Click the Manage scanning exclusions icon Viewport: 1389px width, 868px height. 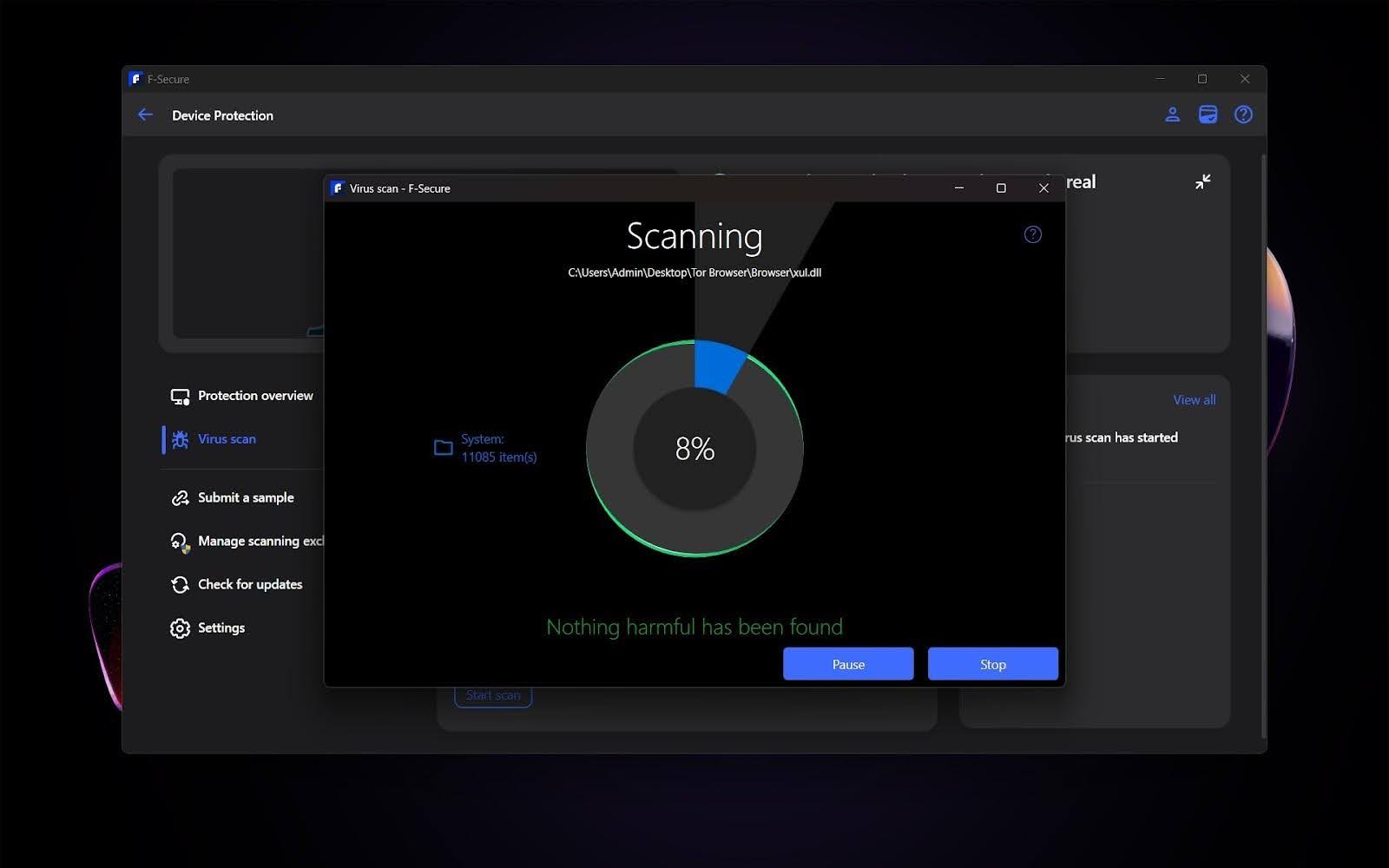click(x=180, y=542)
